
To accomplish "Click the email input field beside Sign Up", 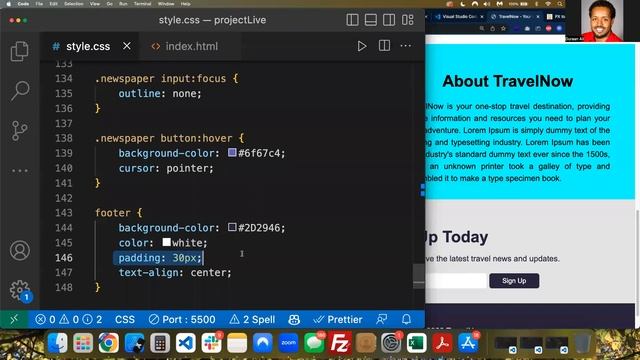I will [x=456, y=281].
